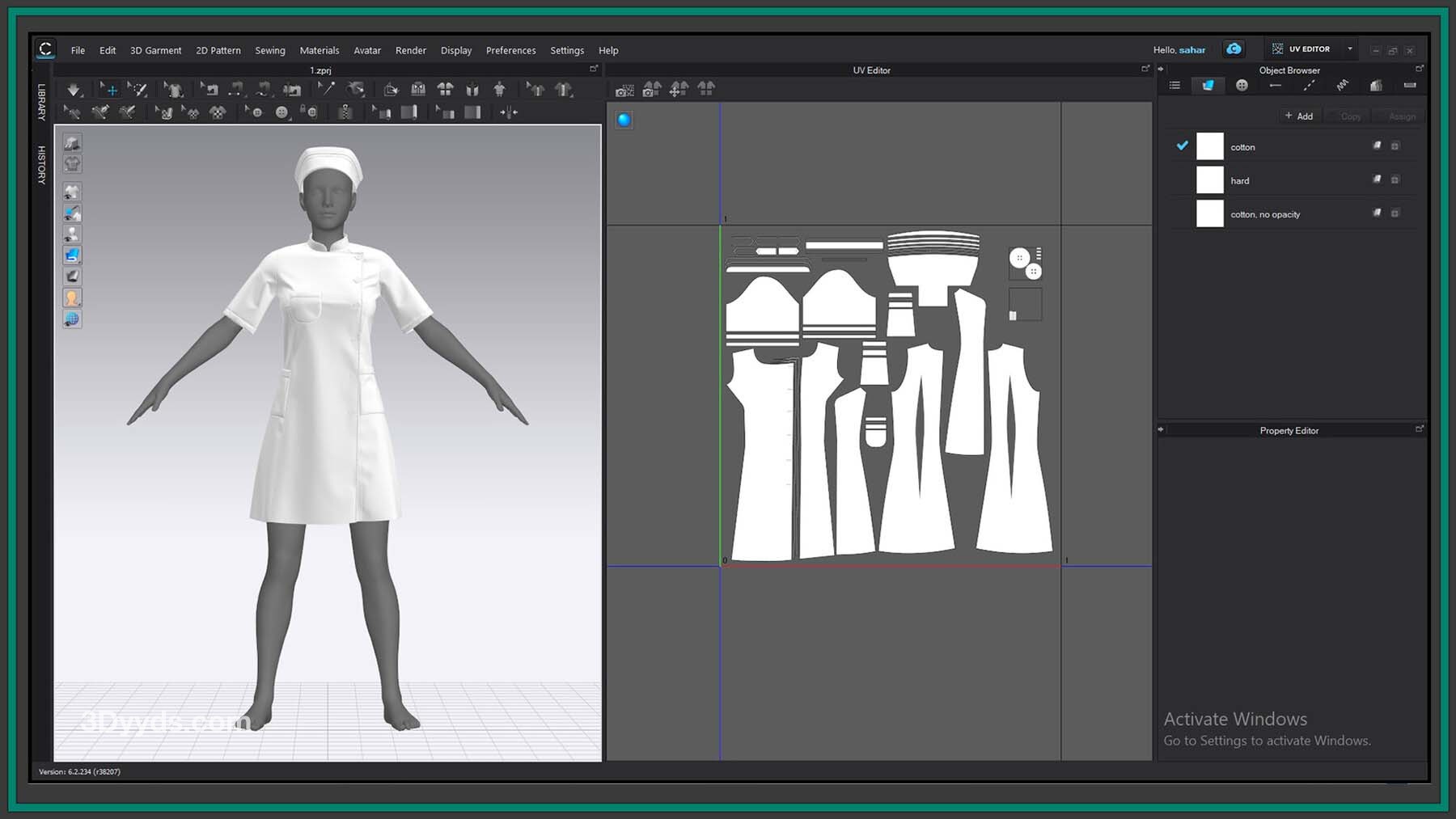Open the UV EDITOR mode dropdown
1456x819 pixels.
1349,49
